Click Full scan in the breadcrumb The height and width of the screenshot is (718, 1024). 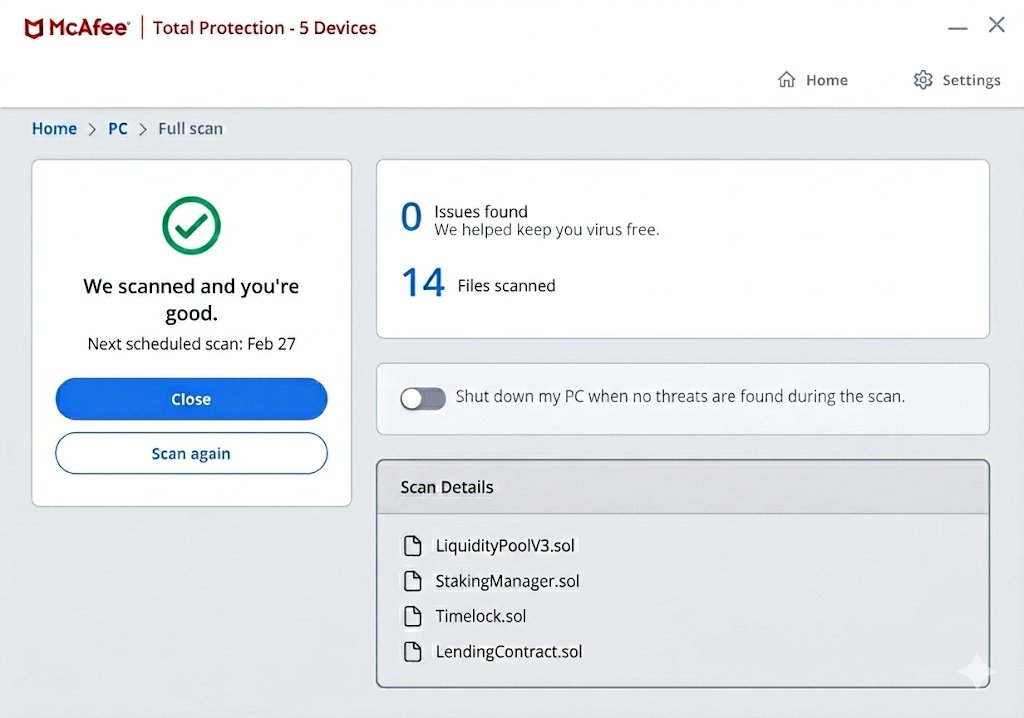[x=190, y=129]
